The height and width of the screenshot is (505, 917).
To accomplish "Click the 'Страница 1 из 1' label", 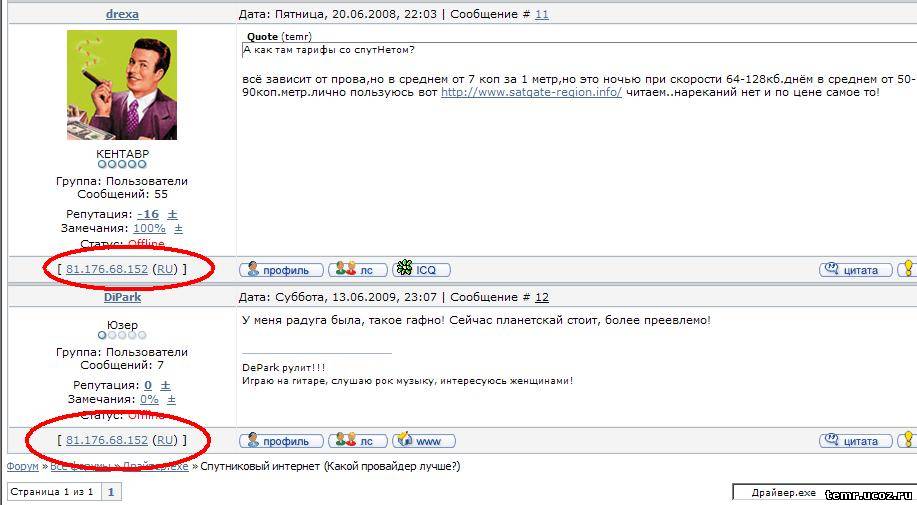I will [x=52, y=492].
